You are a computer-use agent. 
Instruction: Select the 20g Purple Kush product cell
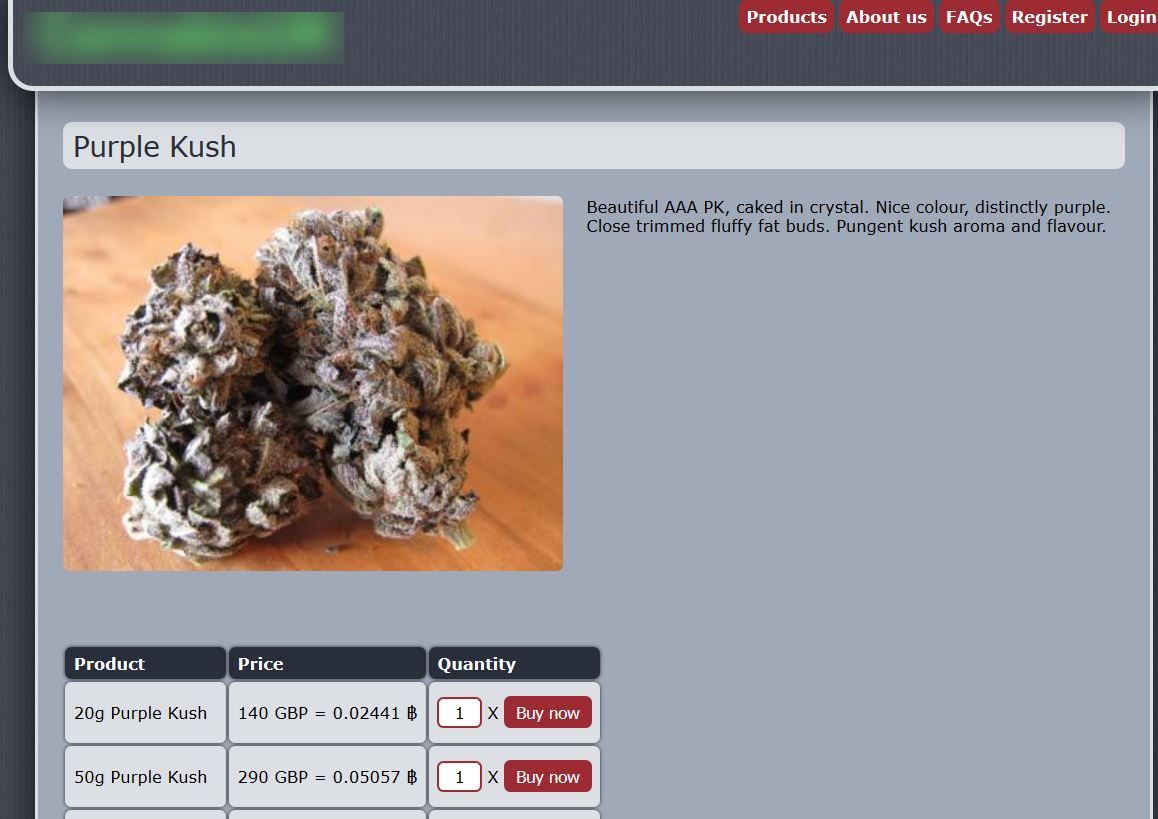145,713
